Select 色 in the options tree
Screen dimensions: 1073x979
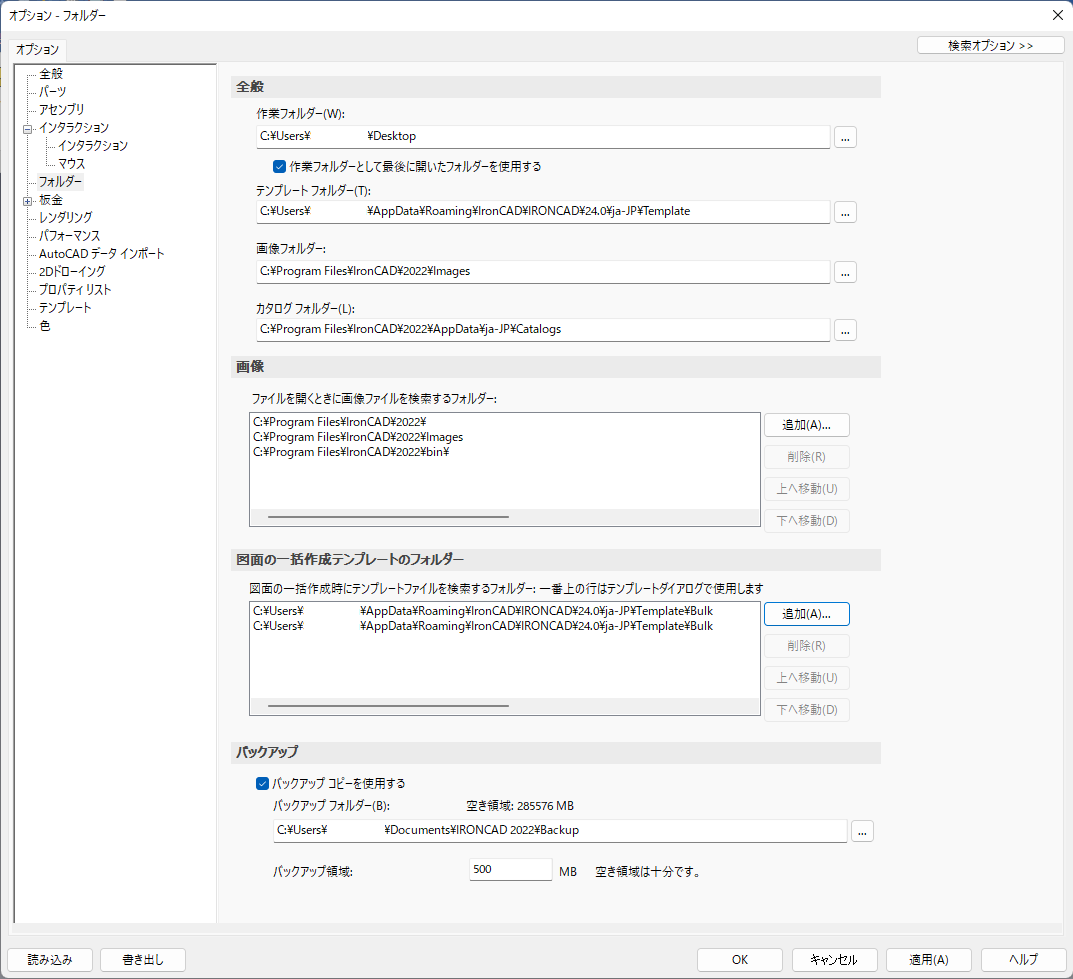point(45,326)
